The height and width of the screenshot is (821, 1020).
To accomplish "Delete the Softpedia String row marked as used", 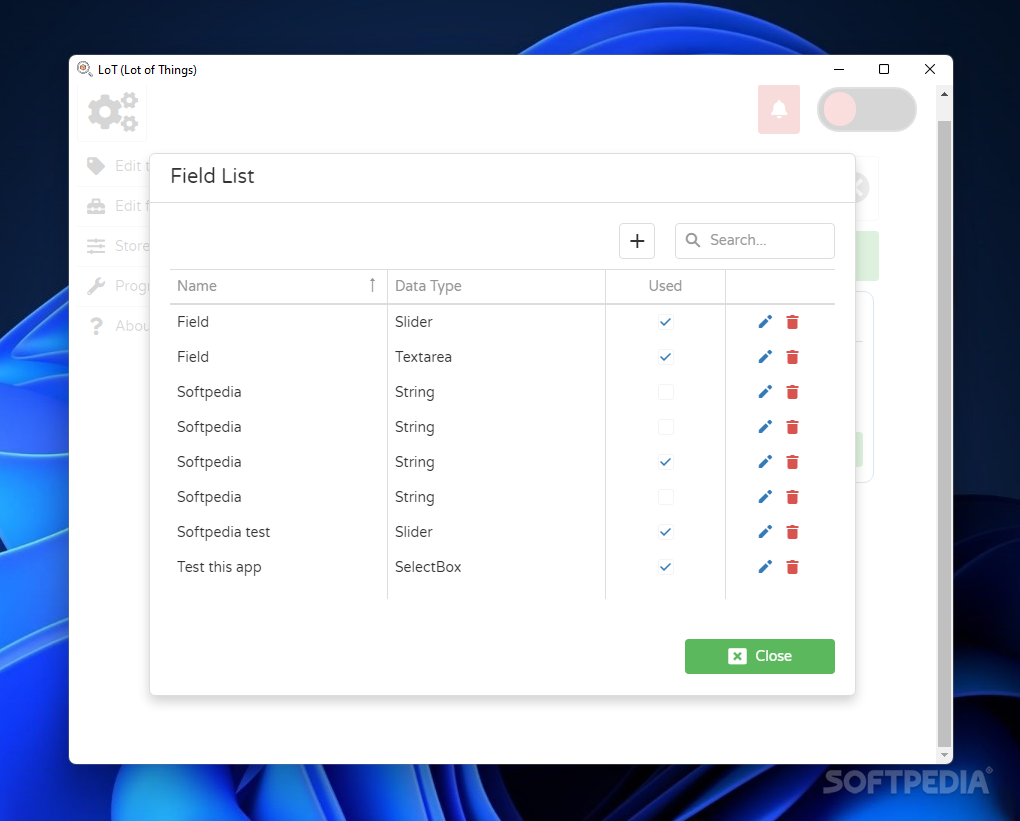I will [792, 462].
